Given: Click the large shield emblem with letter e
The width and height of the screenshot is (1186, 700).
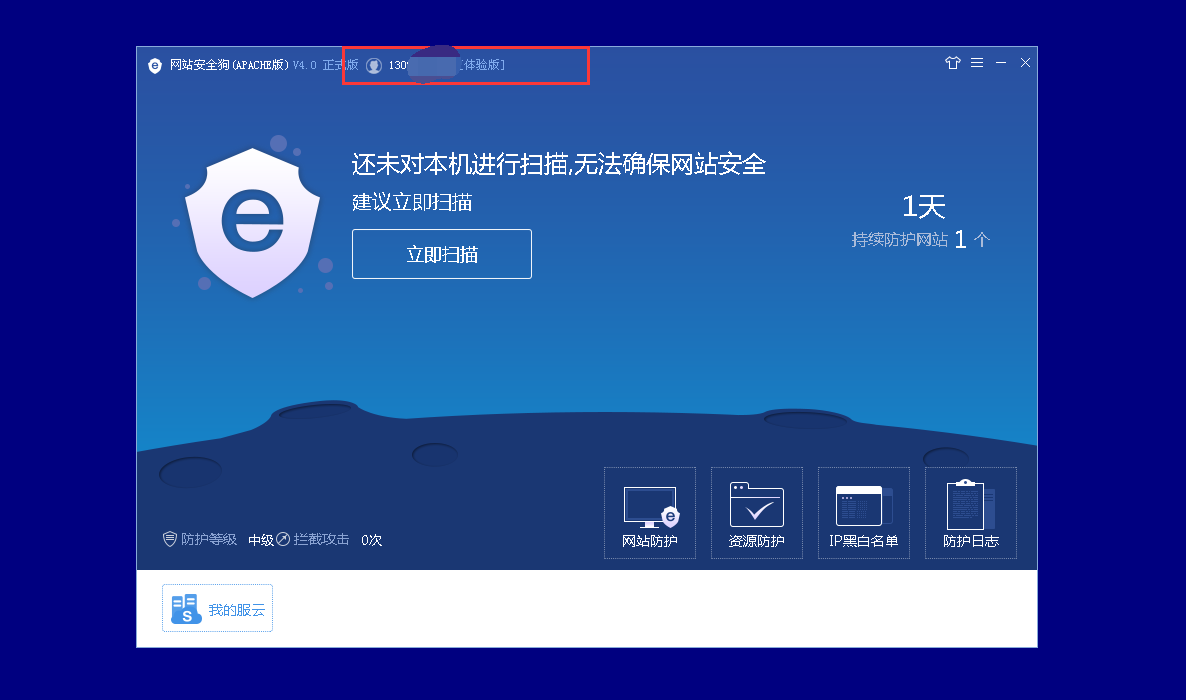Looking at the screenshot, I should pyautogui.click(x=252, y=222).
